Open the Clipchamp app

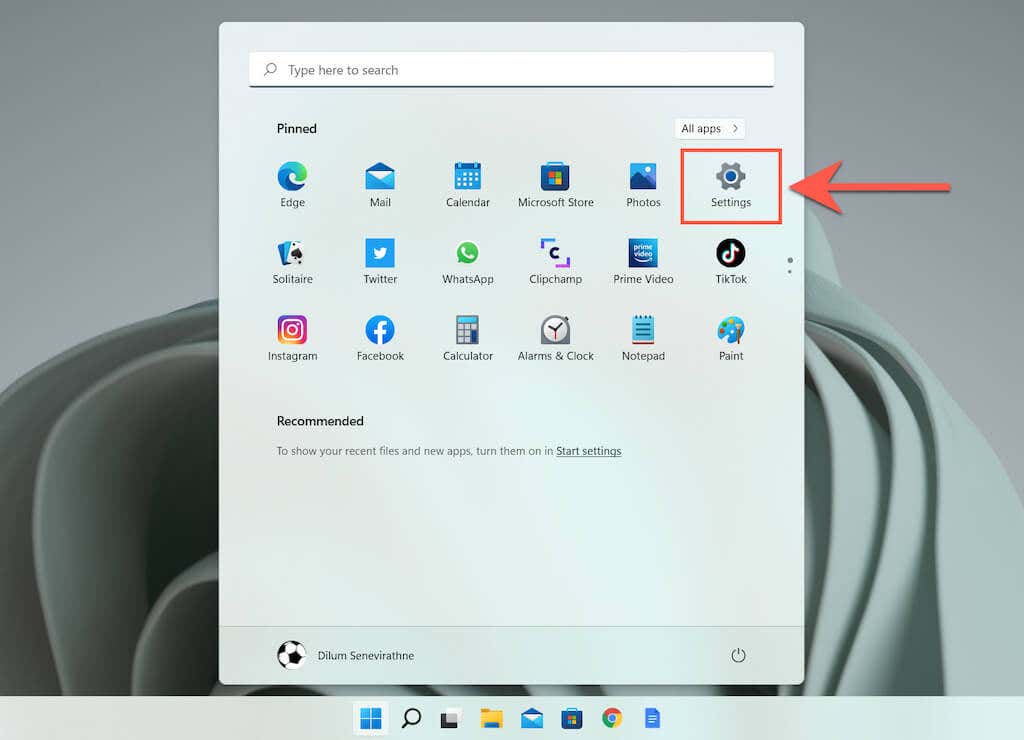(x=555, y=262)
